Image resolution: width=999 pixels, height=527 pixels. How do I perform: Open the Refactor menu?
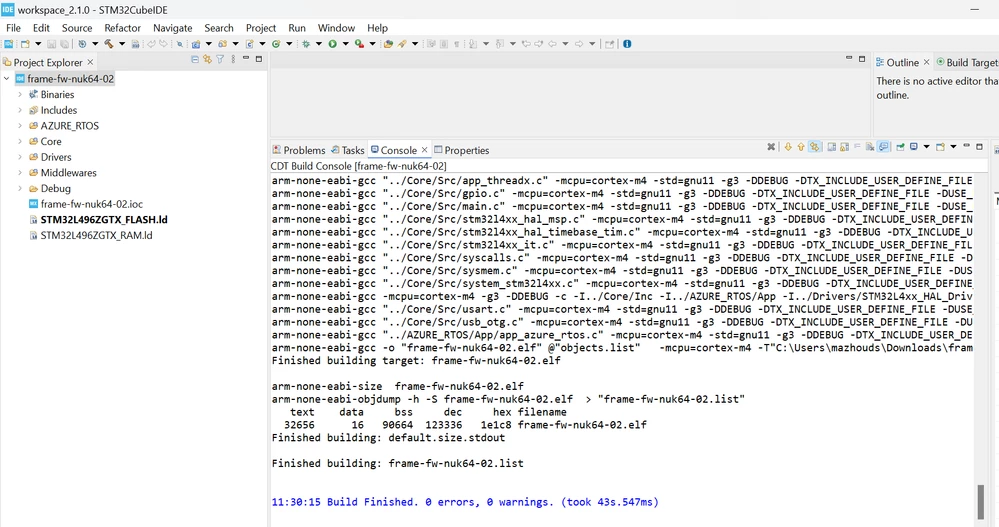tap(122, 28)
